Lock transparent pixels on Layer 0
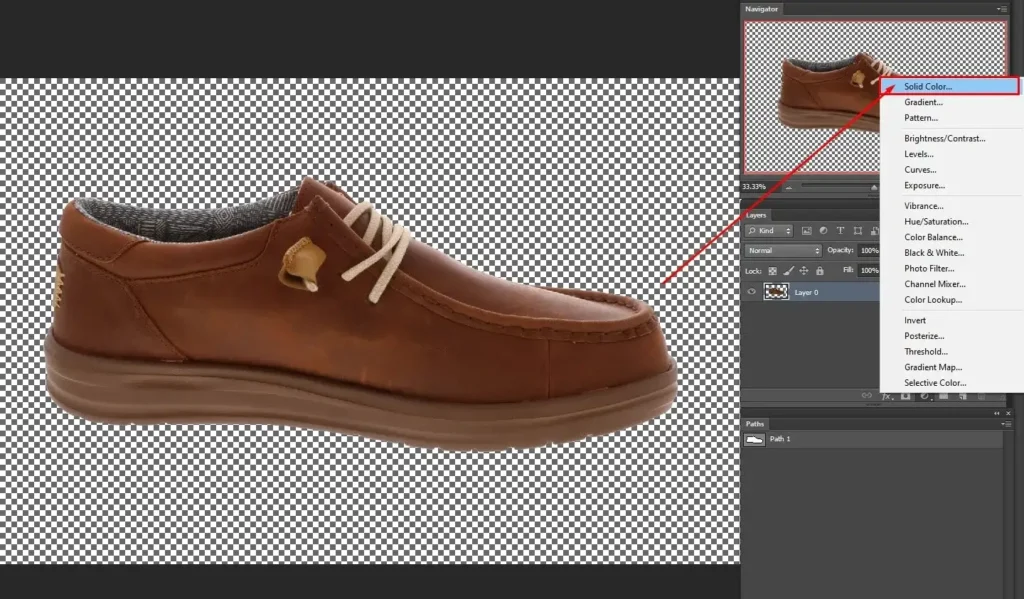 pos(771,270)
